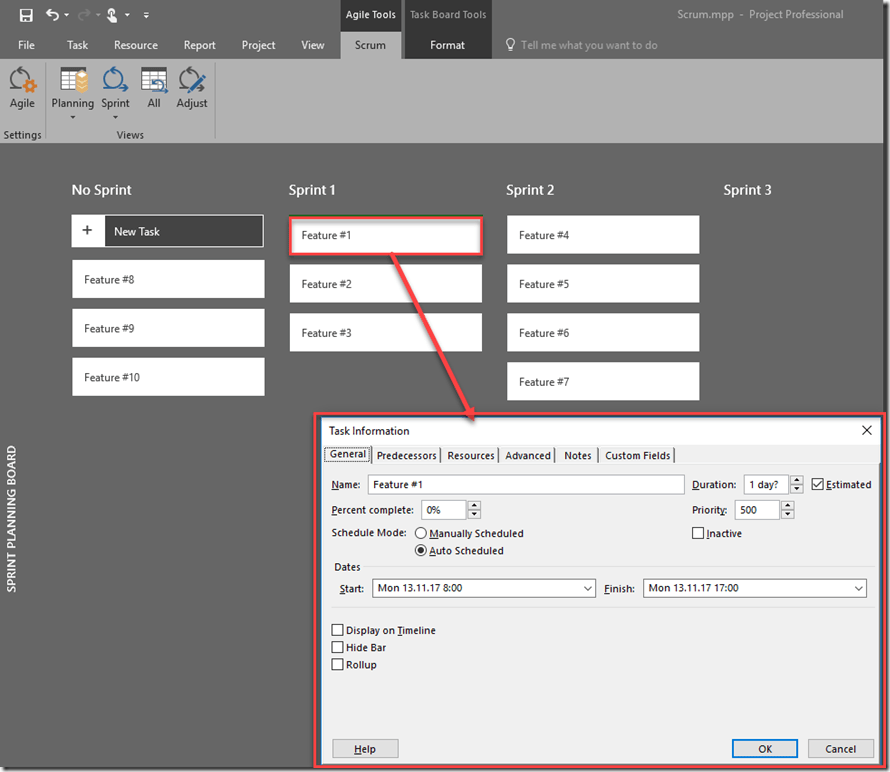Click the Undo arrow icon
Image resolution: width=890 pixels, height=772 pixels.
coord(52,15)
